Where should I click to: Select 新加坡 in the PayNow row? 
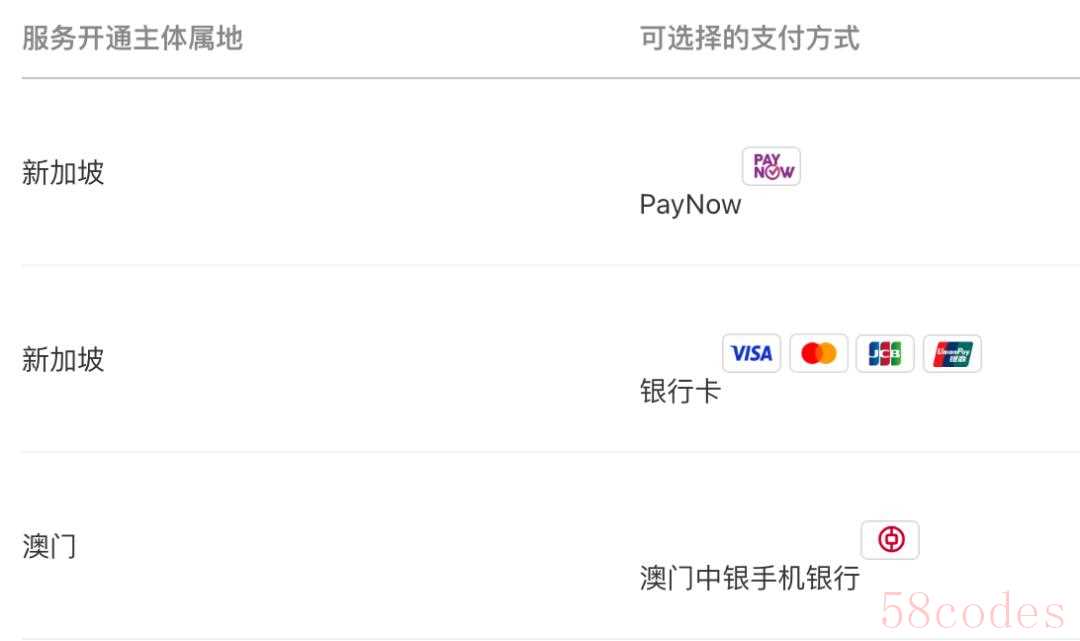click(x=63, y=172)
